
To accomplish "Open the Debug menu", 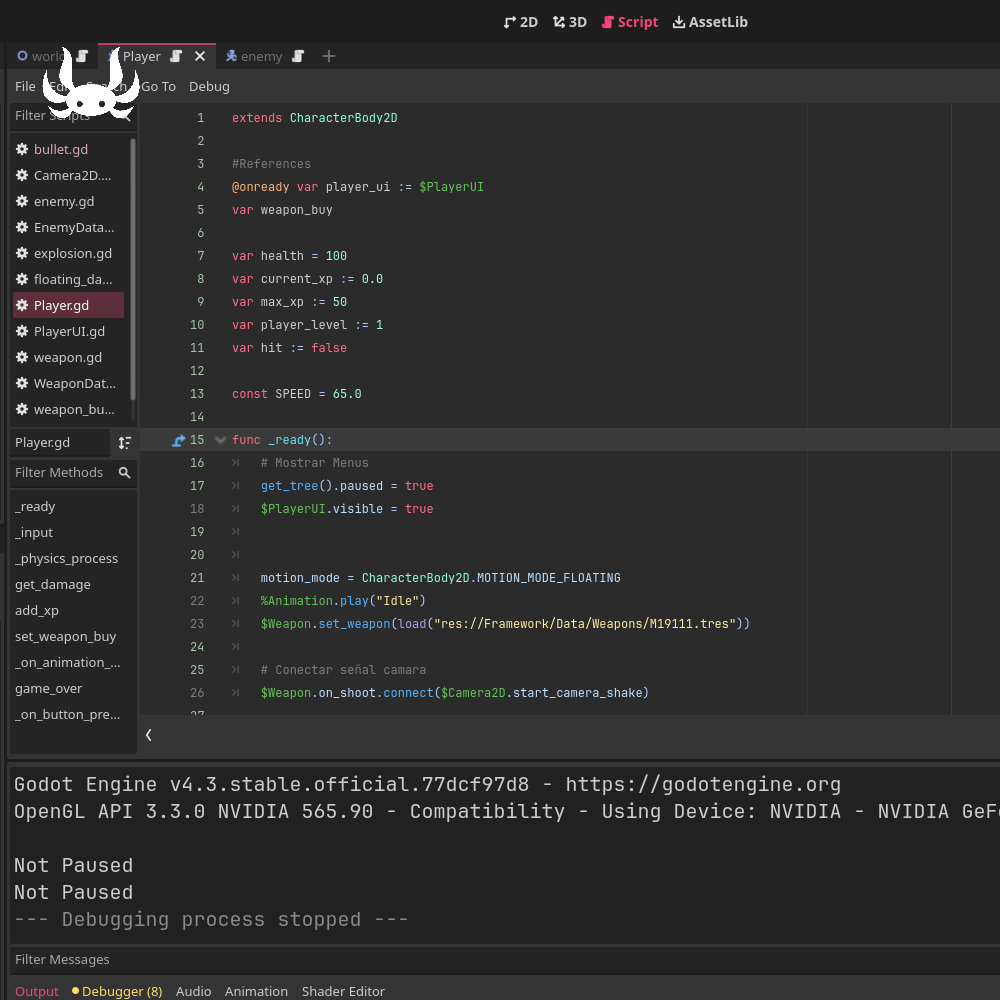I will coord(209,87).
